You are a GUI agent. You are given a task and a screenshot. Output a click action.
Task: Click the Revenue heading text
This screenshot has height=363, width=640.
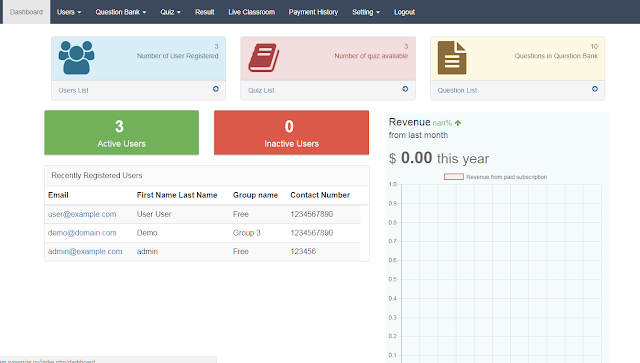tap(409, 122)
